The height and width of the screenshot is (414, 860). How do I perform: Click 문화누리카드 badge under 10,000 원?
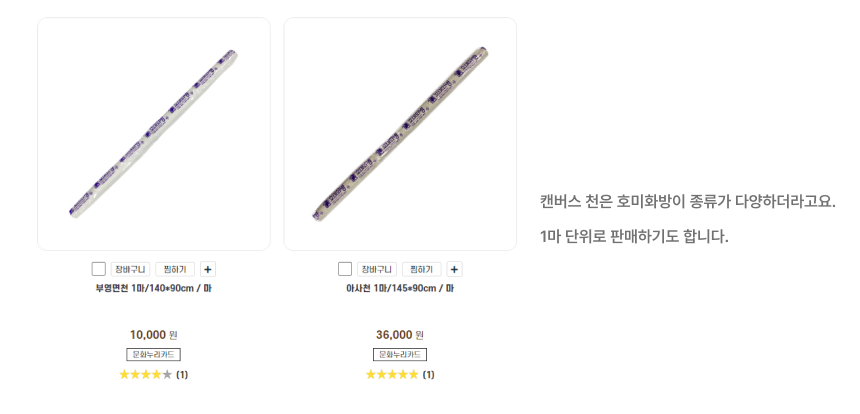pos(154,355)
